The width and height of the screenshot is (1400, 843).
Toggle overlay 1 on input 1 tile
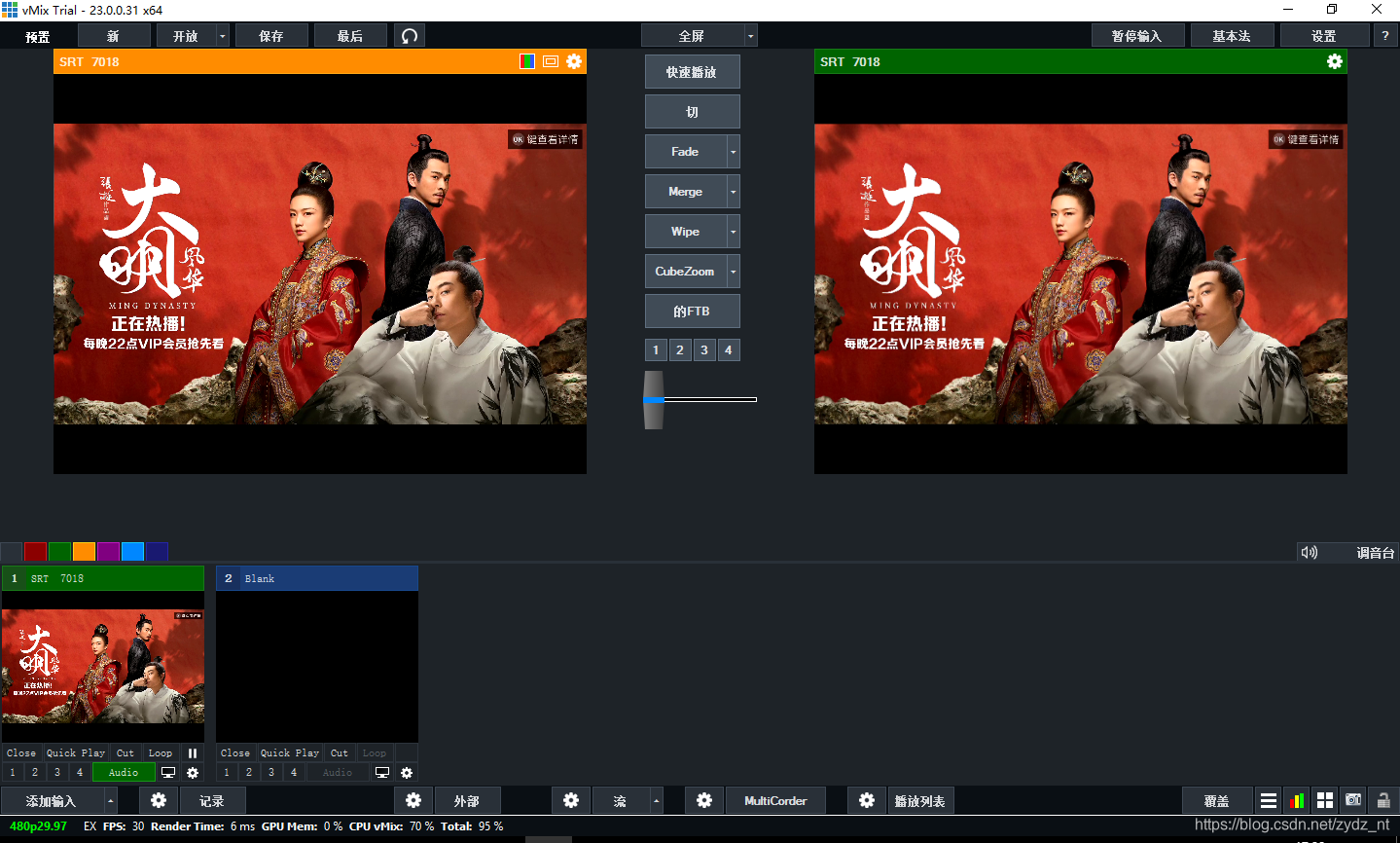tap(13, 773)
